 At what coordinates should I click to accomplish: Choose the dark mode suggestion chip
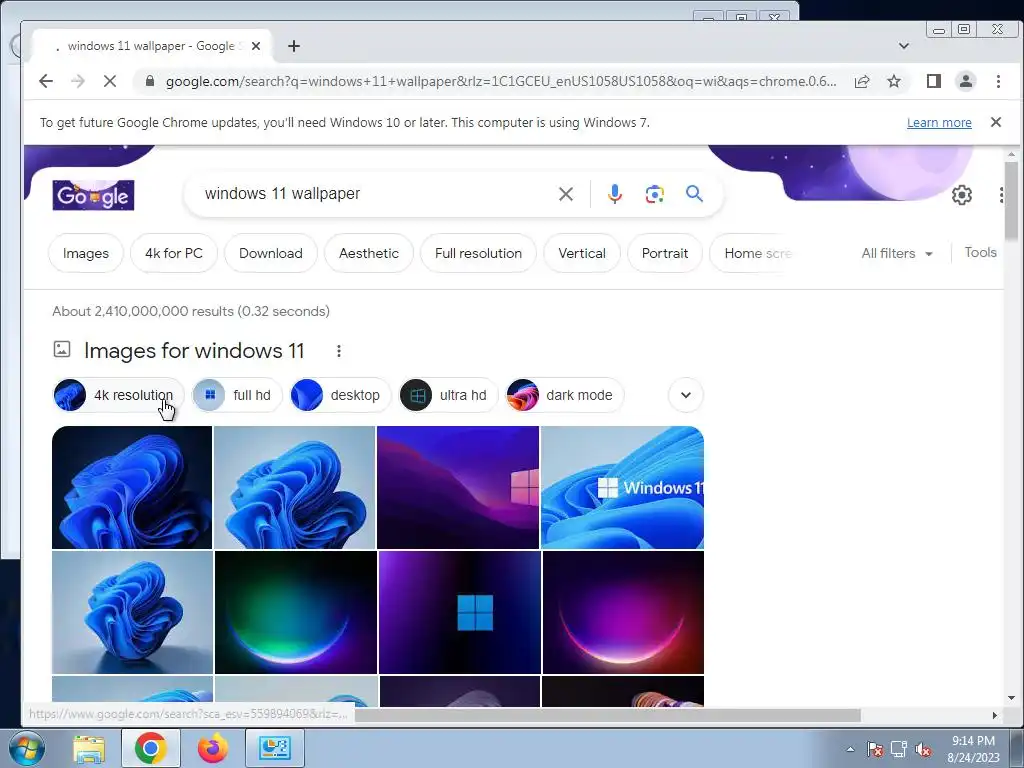click(x=565, y=395)
